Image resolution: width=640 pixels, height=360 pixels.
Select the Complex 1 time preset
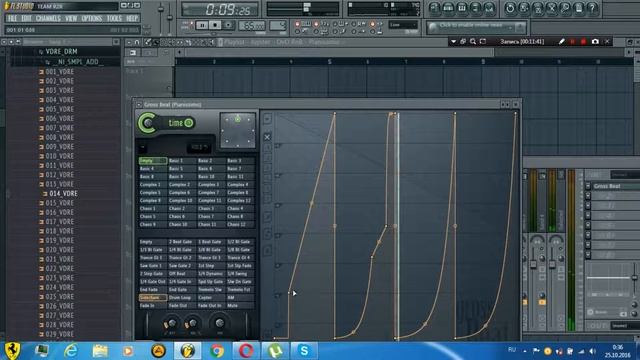point(153,184)
